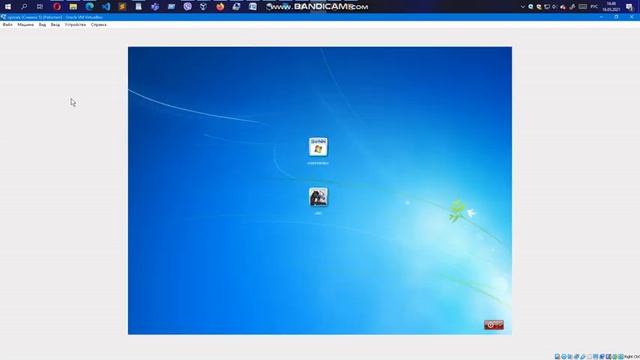Open the Файл menu in VirtualBox
640x360 pixels.
7,25
